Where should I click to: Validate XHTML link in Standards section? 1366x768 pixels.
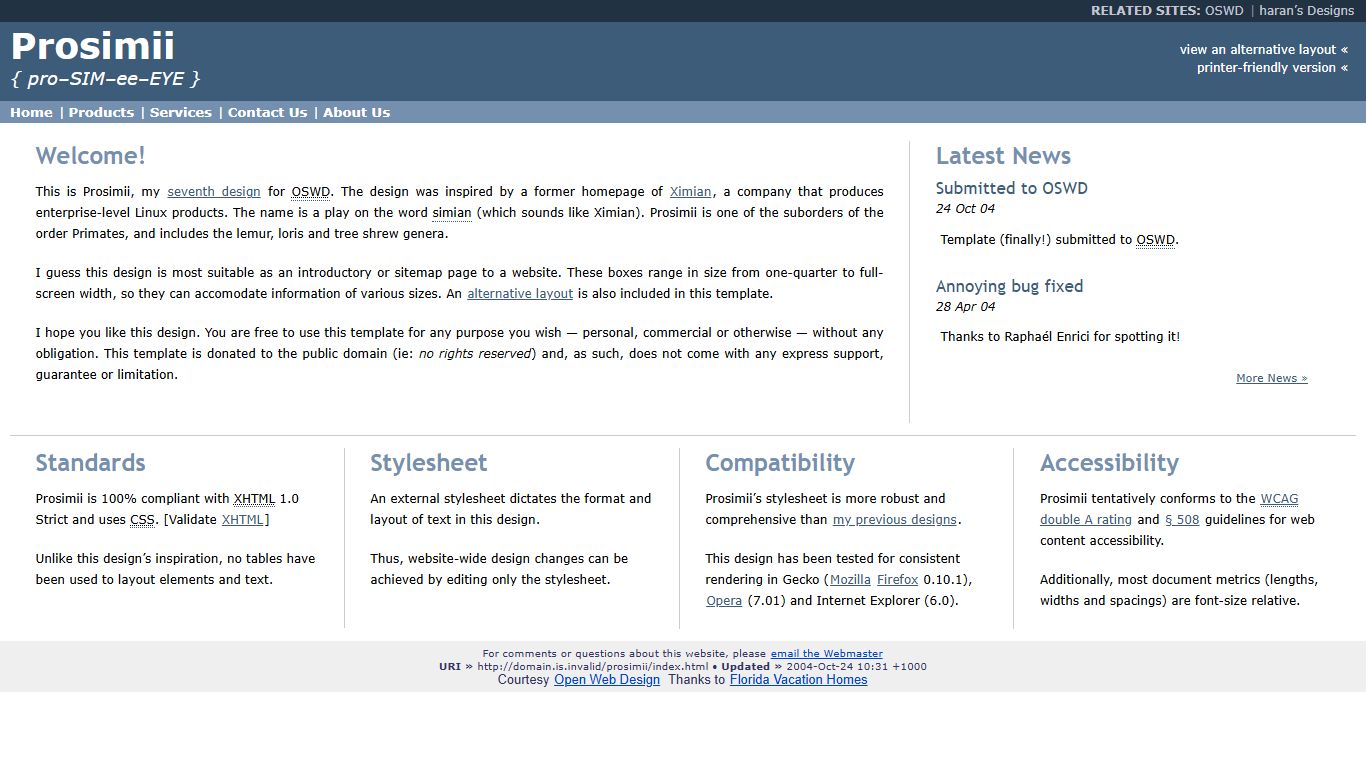tap(242, 519)
